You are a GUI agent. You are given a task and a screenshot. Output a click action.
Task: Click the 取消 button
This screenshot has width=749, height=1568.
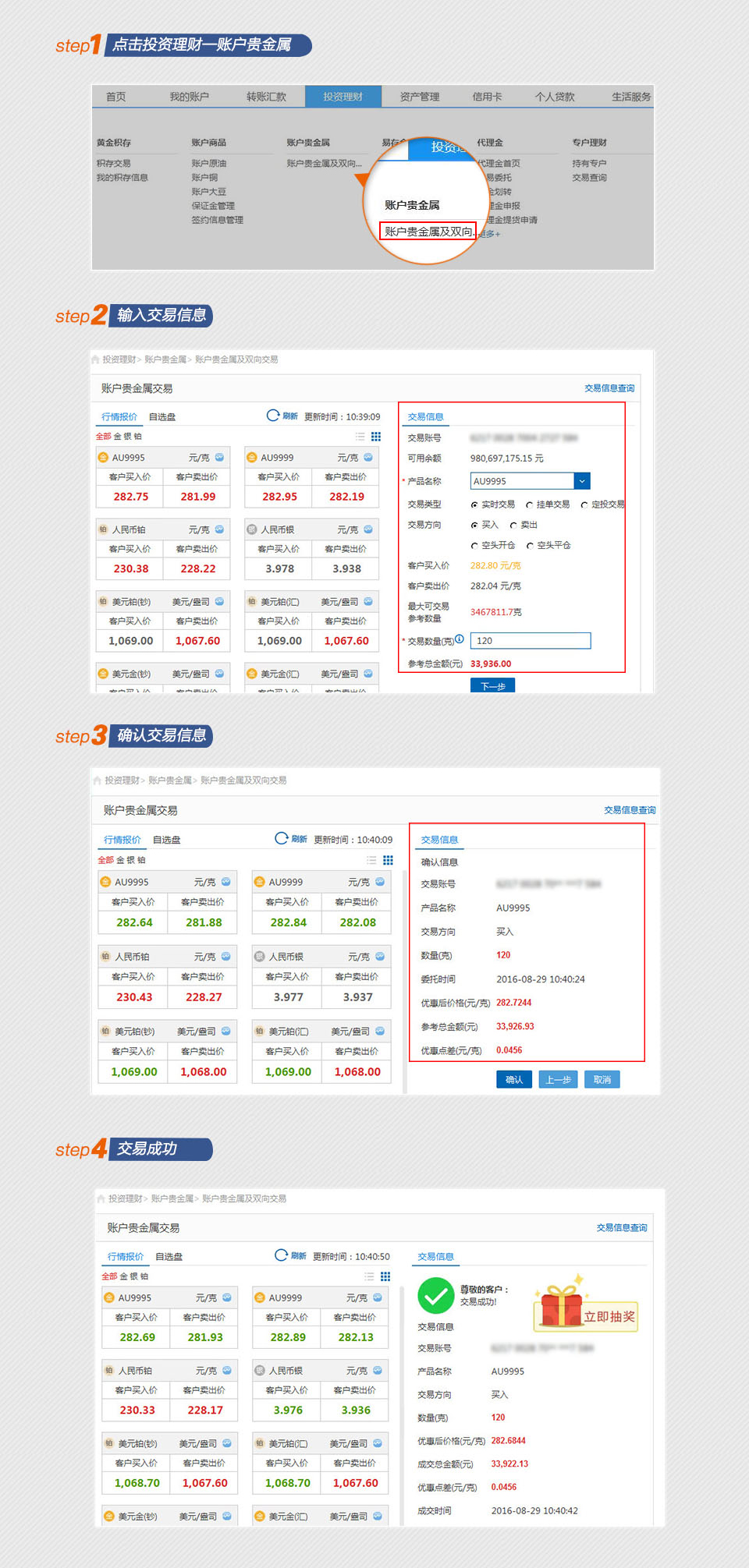pyautogui.click(x=602, y=1079)
